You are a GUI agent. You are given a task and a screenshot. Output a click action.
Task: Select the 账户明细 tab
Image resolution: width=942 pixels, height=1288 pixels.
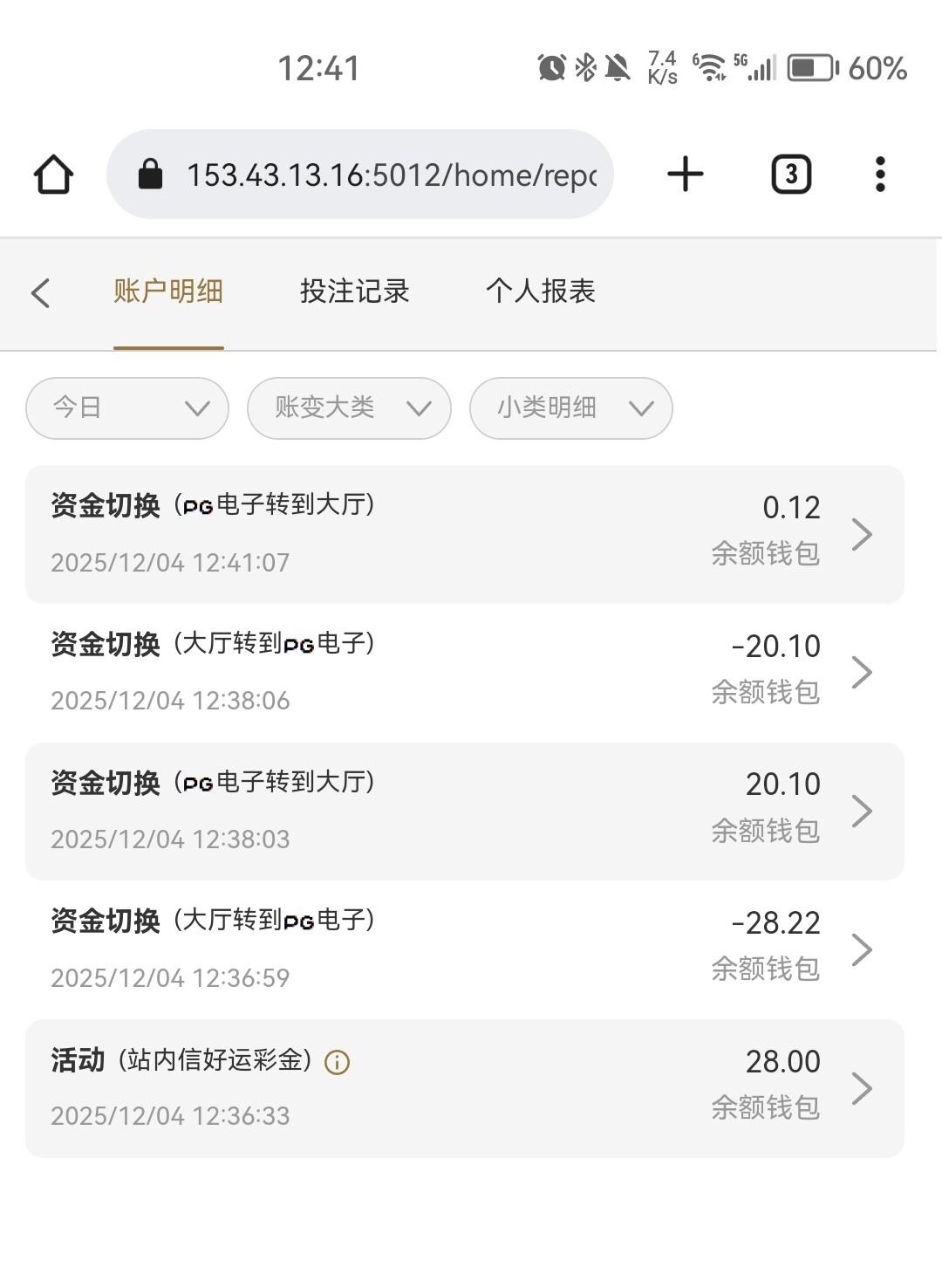(168, 291)
